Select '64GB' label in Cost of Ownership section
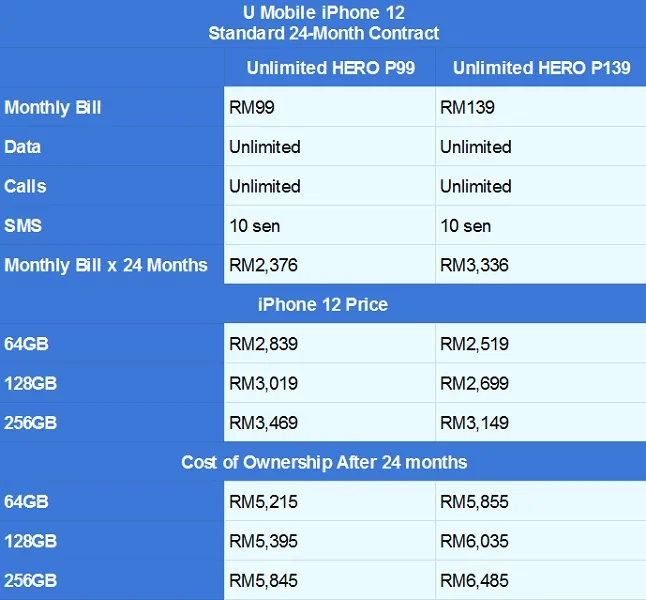This screenshot has width=646, height=600. tap(26, 502)
